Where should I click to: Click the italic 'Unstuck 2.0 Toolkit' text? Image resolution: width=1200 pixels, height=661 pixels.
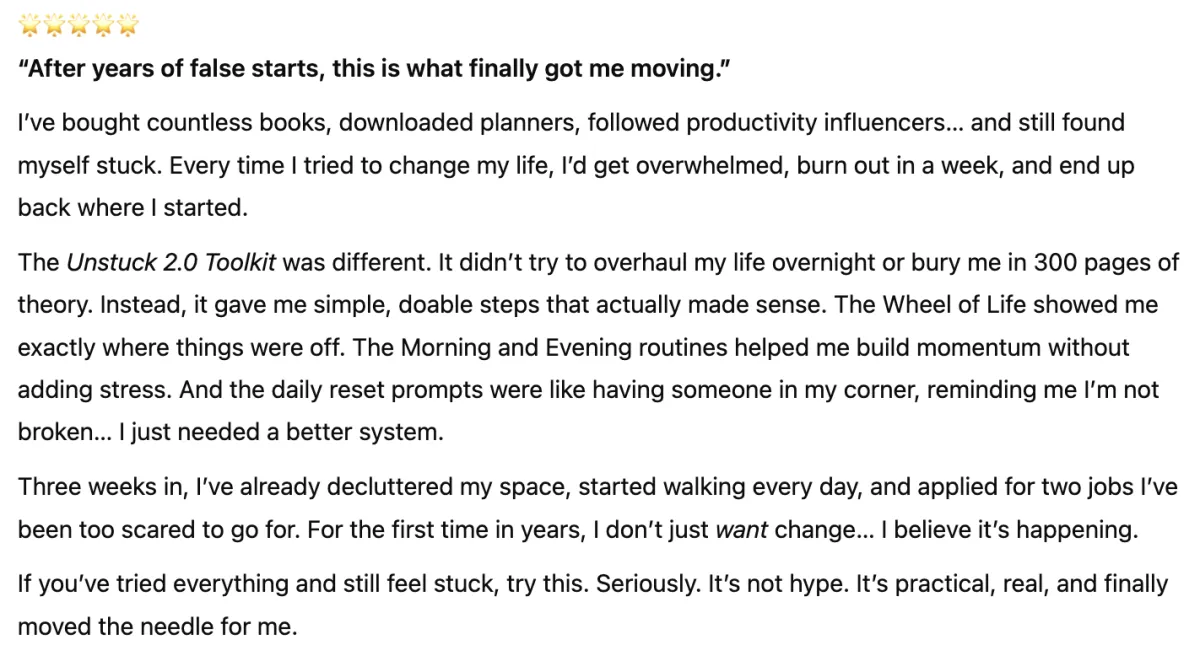tap(185, 264)
